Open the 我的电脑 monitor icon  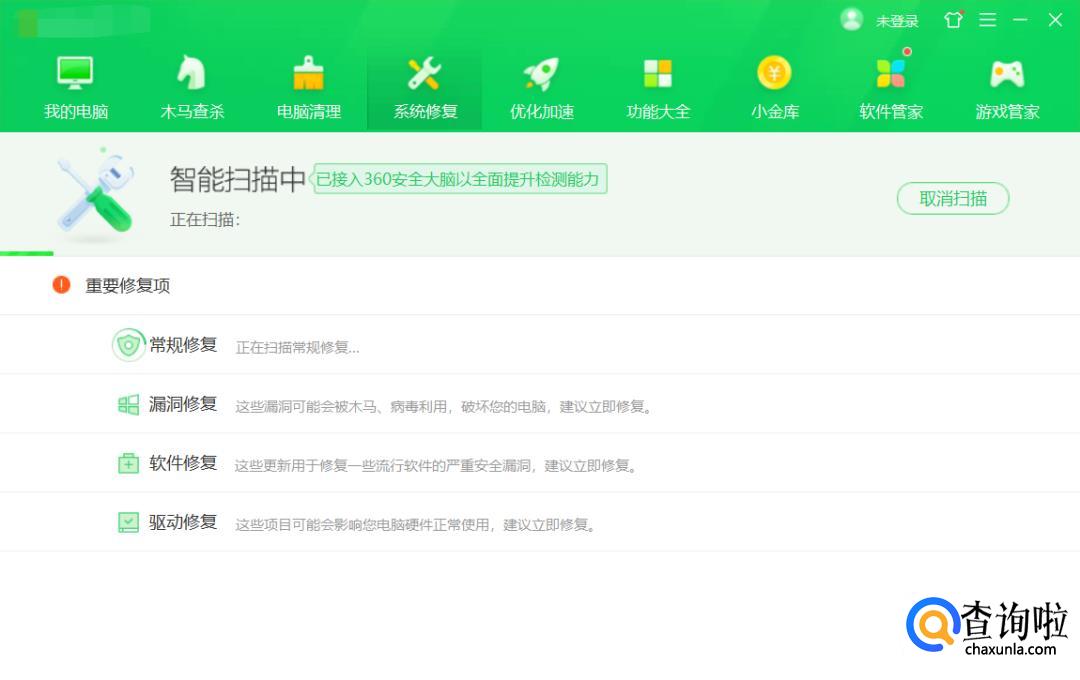click(75, 72)
